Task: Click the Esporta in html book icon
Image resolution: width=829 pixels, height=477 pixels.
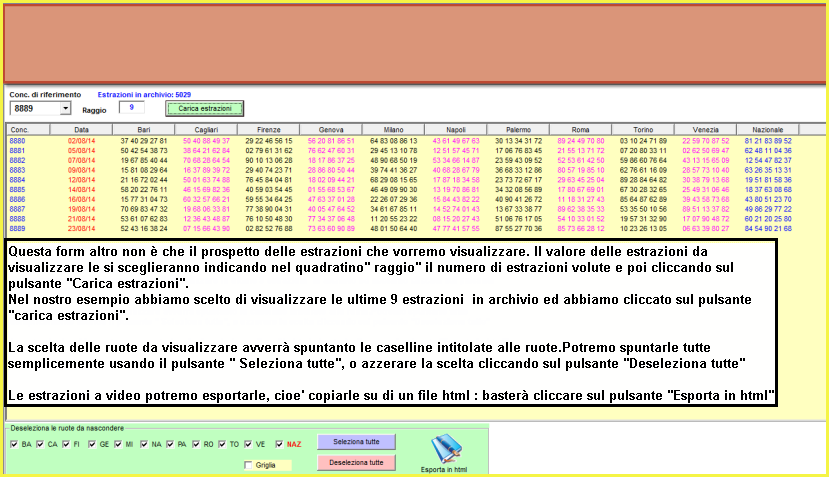Action: pos(446,448)
